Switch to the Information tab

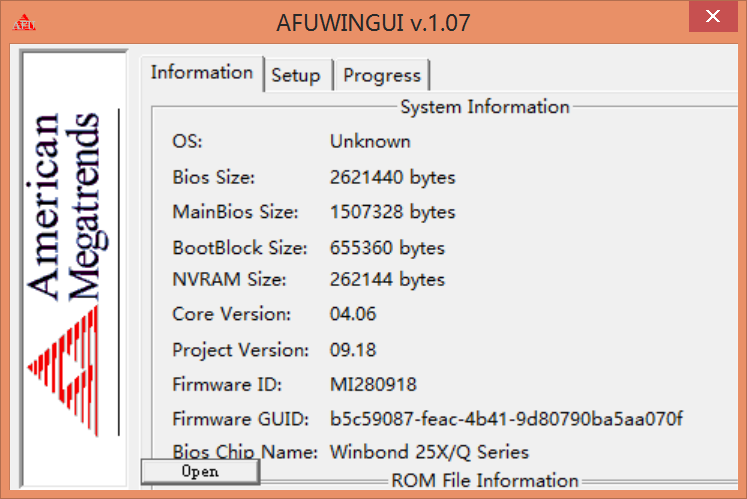click(201, 73)
